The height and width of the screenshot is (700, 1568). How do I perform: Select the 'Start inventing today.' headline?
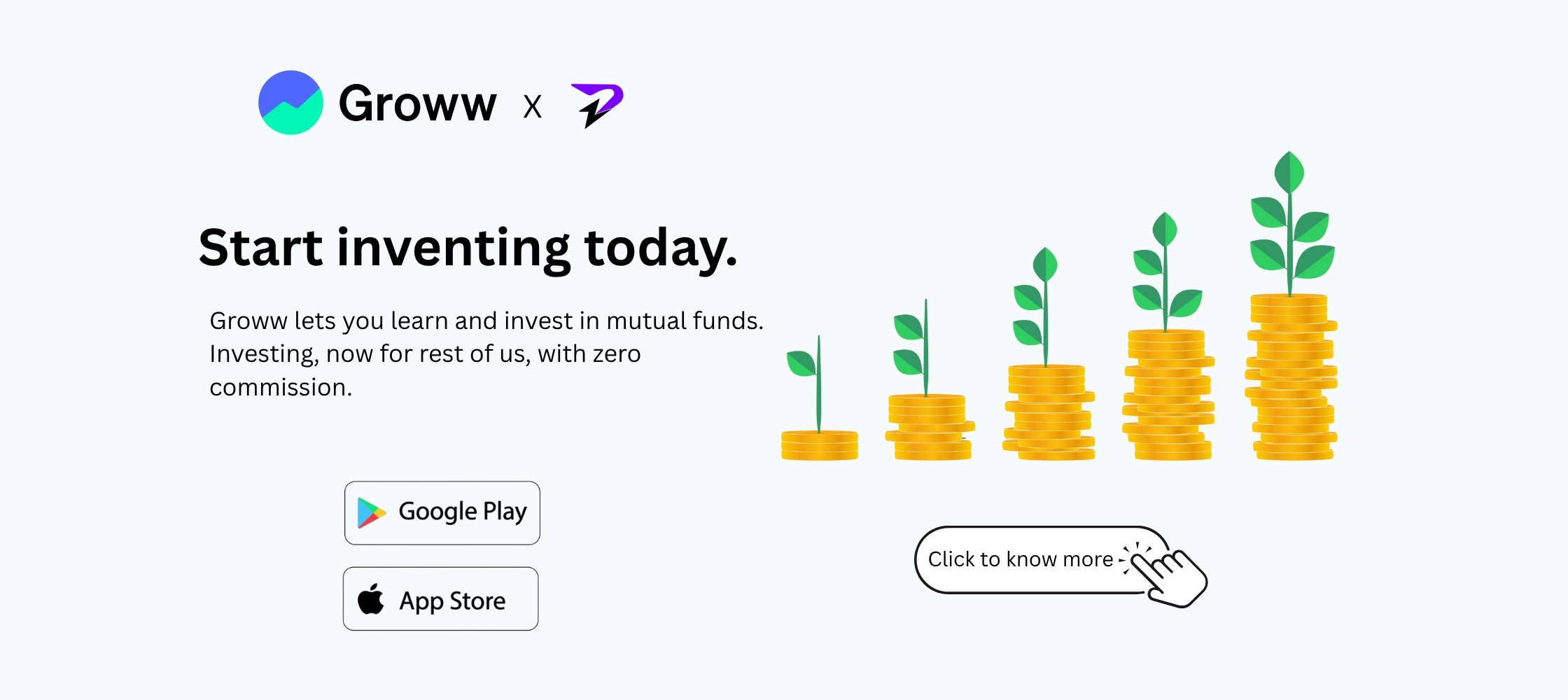[468, 248]
